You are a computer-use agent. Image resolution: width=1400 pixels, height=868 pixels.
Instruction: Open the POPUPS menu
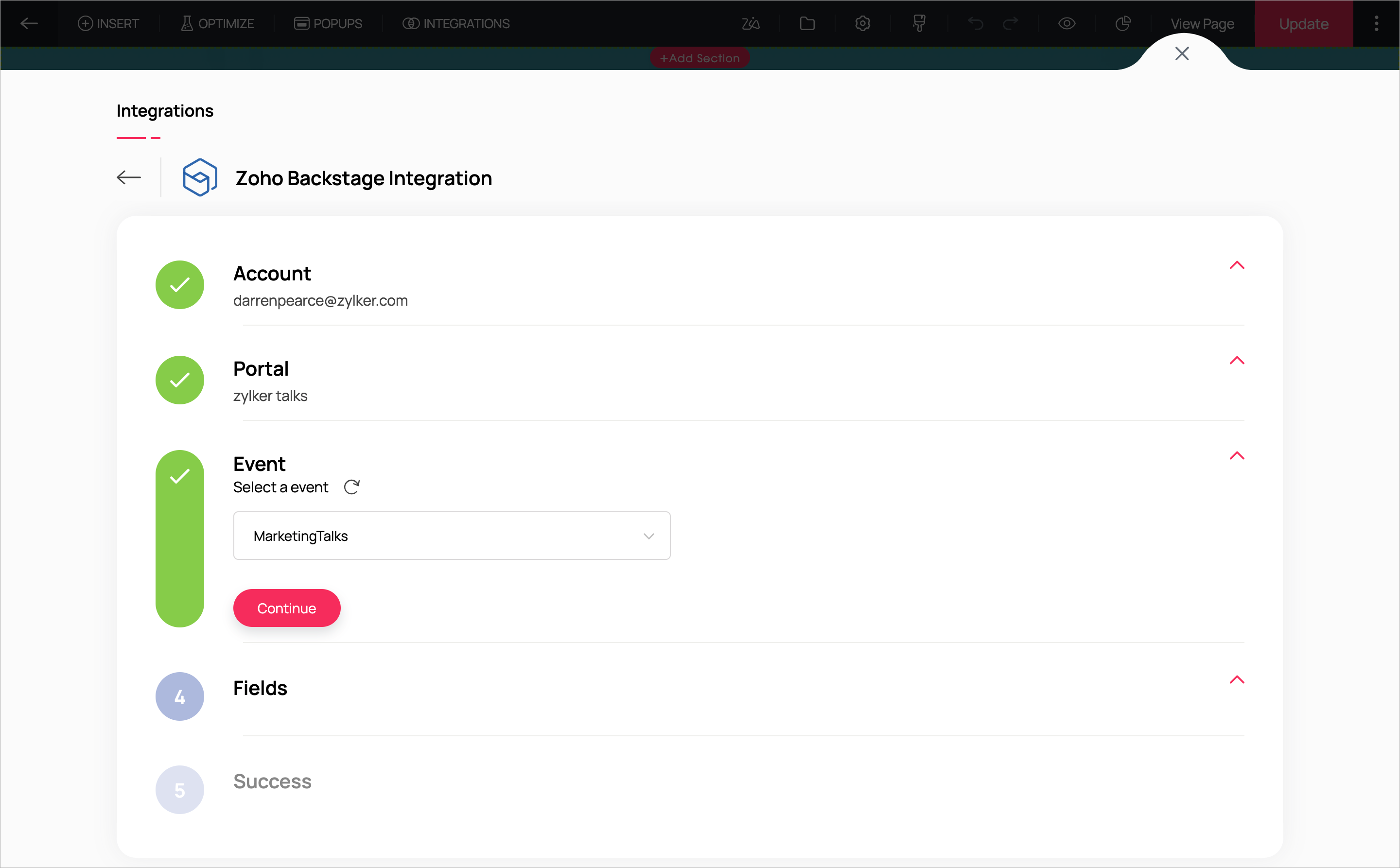click(328, 23)
